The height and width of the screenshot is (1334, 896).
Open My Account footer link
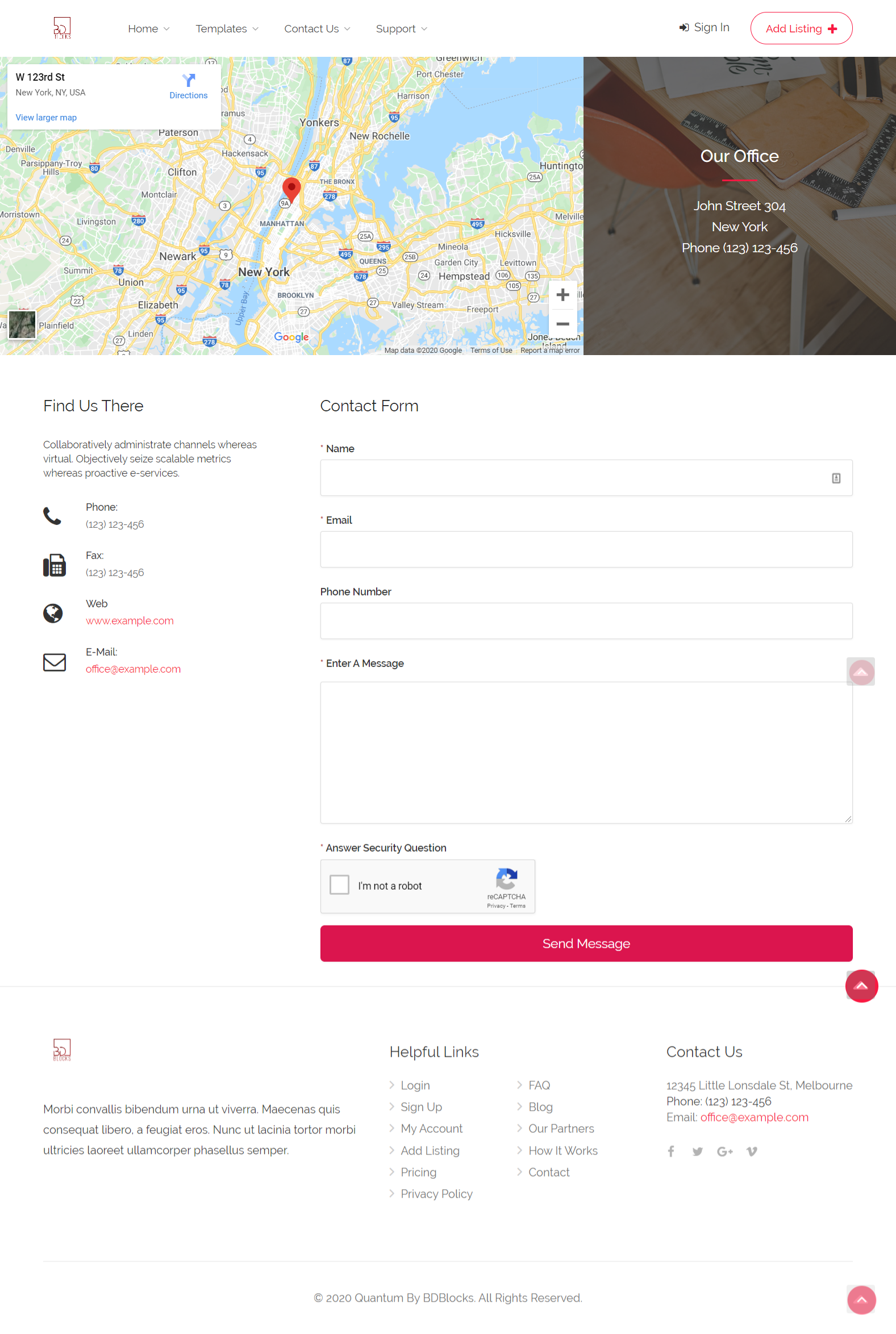(x=431, y=1128)
